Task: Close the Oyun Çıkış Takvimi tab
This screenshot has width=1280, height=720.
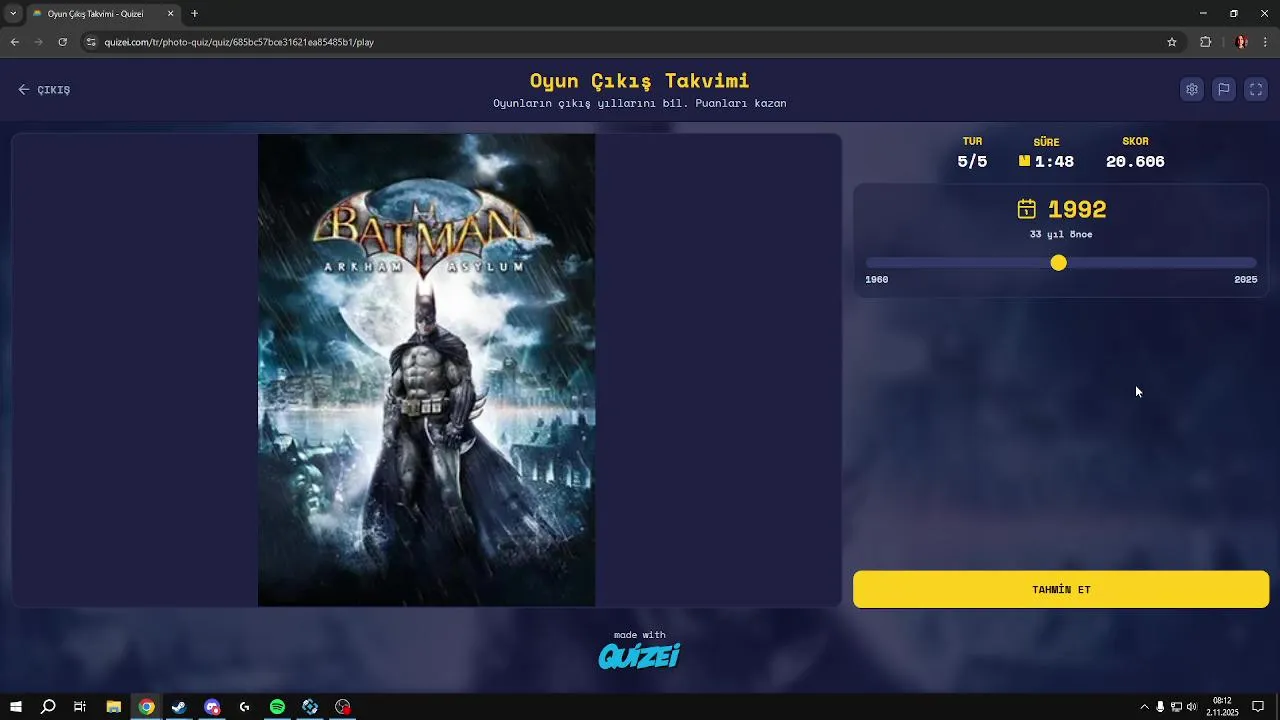Action: (170, 14)
